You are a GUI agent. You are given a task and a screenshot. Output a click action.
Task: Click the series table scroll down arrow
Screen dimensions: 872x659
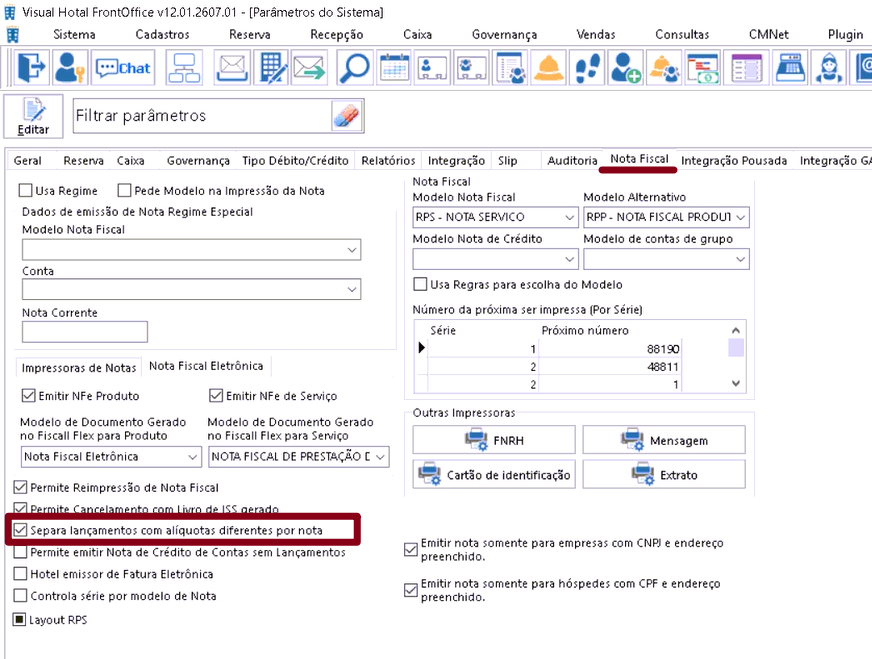pyautogui.click(x=736, y=384)
